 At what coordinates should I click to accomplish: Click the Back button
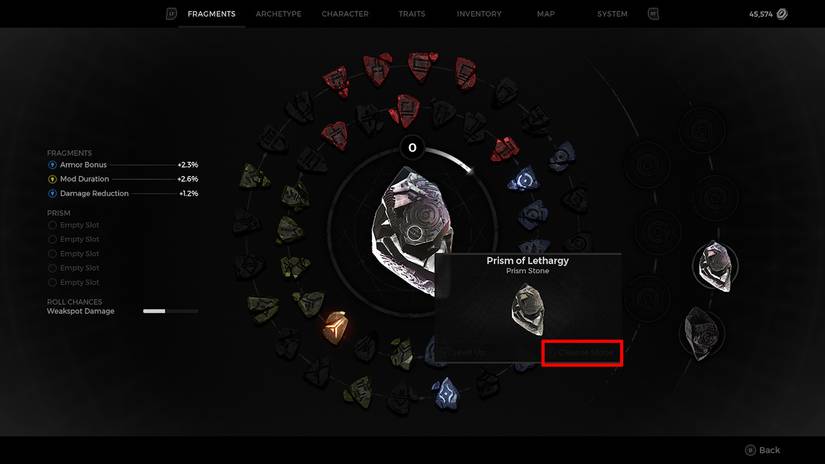pyautogui.click(x=762, y=450)
